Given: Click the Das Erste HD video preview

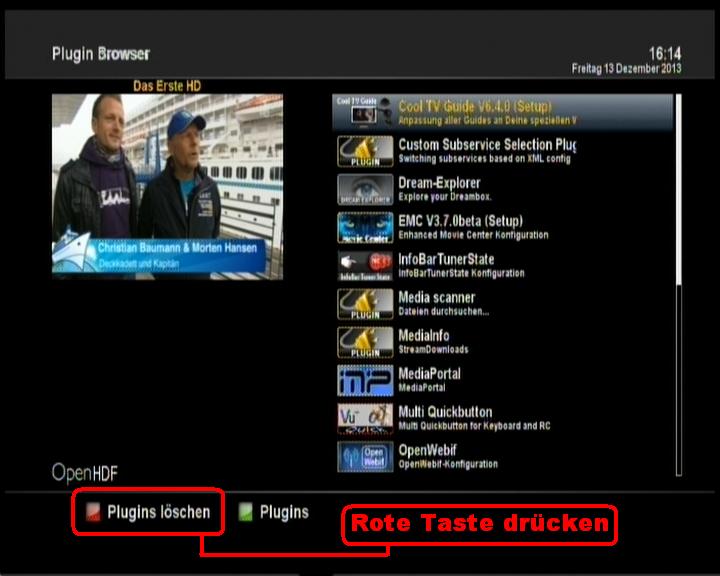Looking at the screenshot, I should (167, 187).
